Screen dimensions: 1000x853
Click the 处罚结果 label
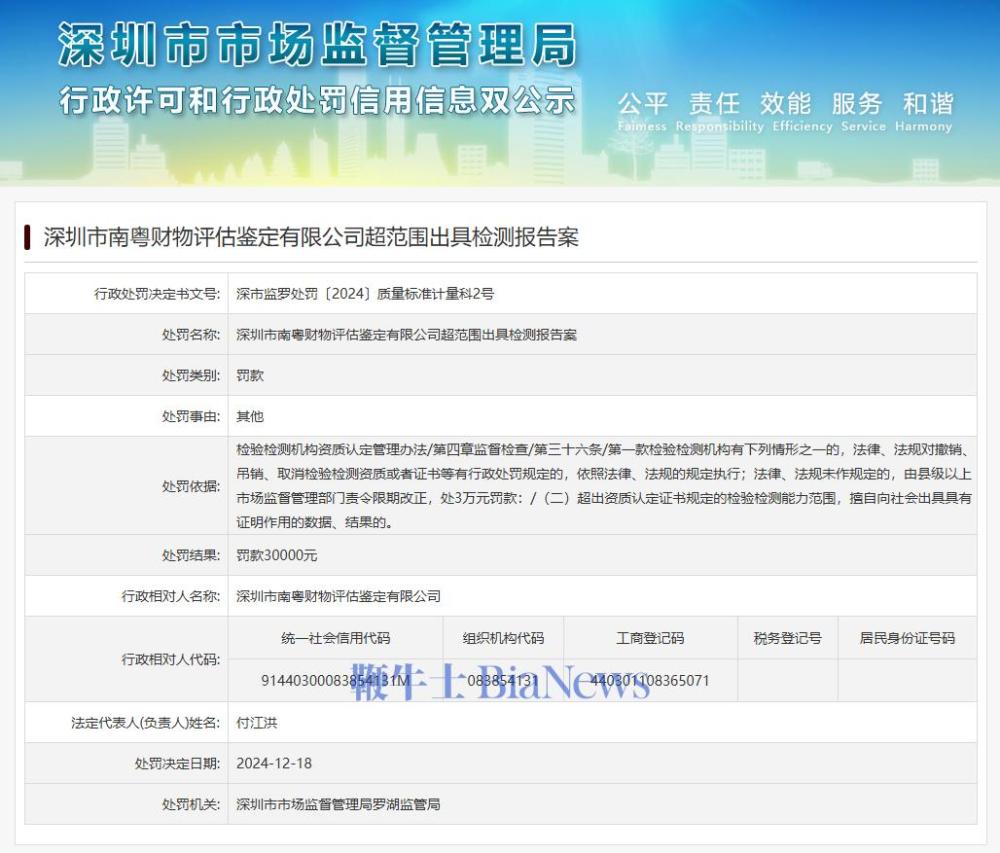click(191, 555)
